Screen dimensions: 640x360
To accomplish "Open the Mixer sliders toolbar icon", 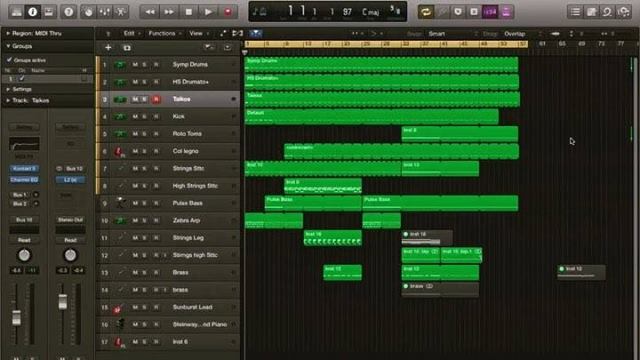I will (x=105, y=12).
